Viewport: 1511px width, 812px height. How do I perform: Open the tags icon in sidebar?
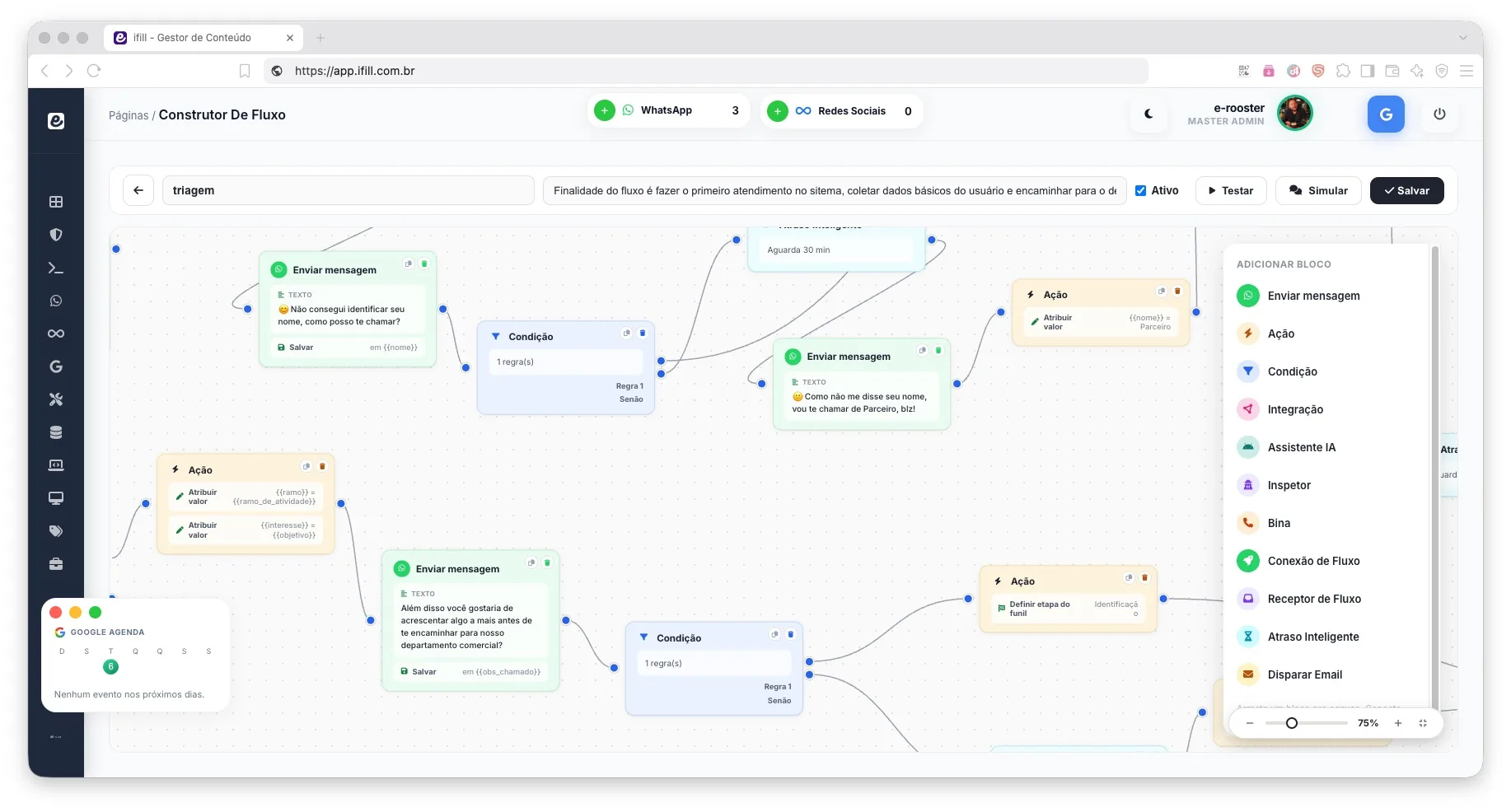tap(56, 531)
